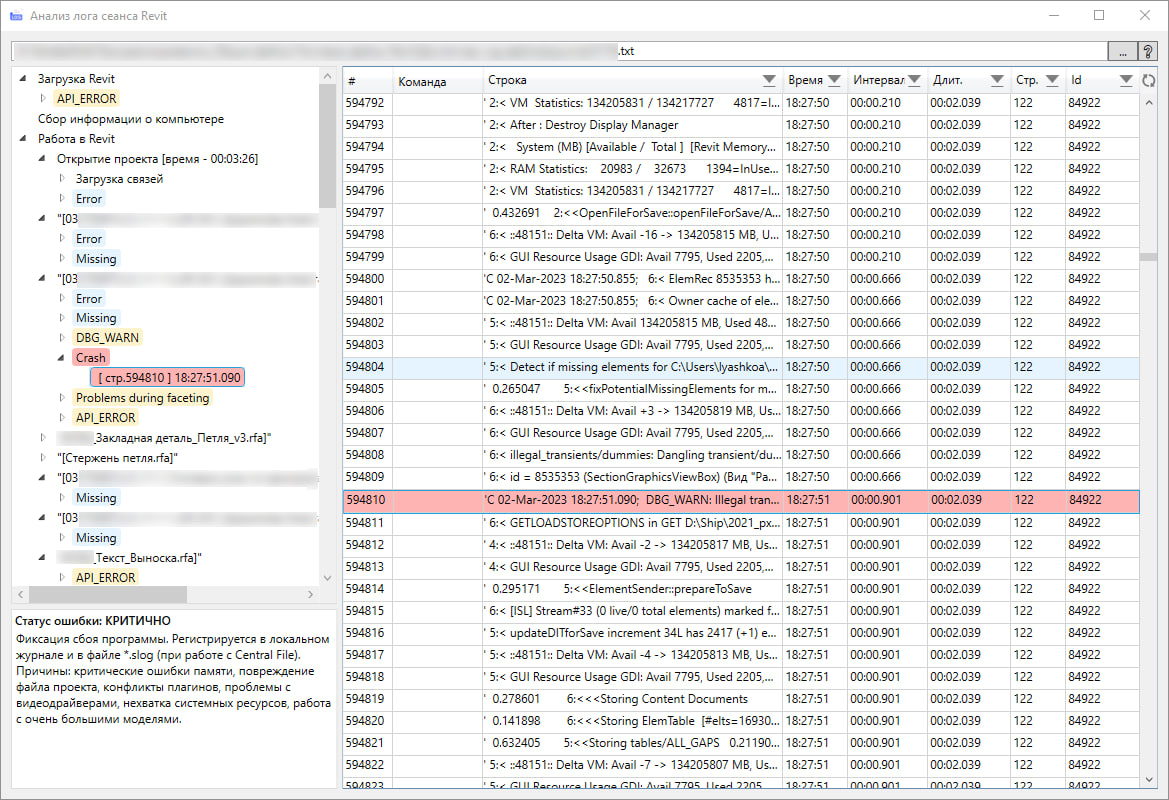Open help with the question mark button
The image size is (1169, 800).
point(1148,51)
